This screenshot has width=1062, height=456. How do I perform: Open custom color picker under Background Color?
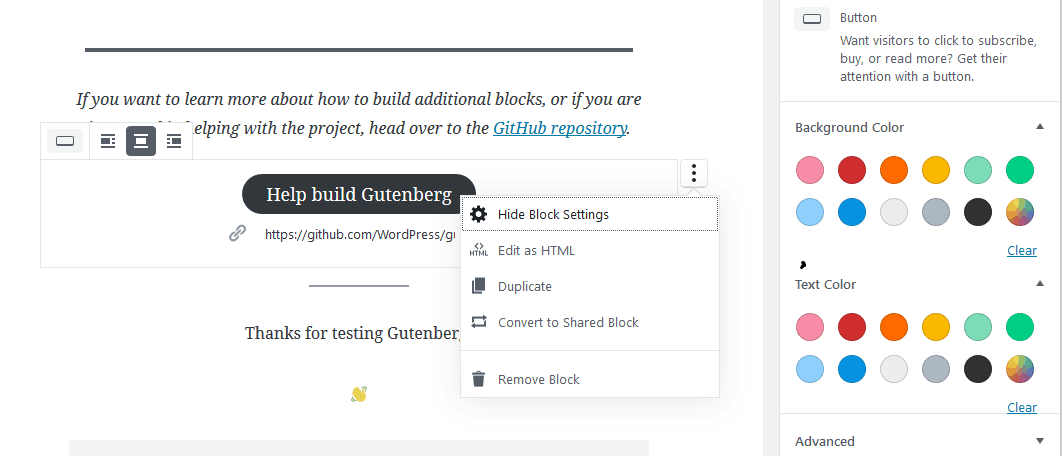tap(1019, 212)
